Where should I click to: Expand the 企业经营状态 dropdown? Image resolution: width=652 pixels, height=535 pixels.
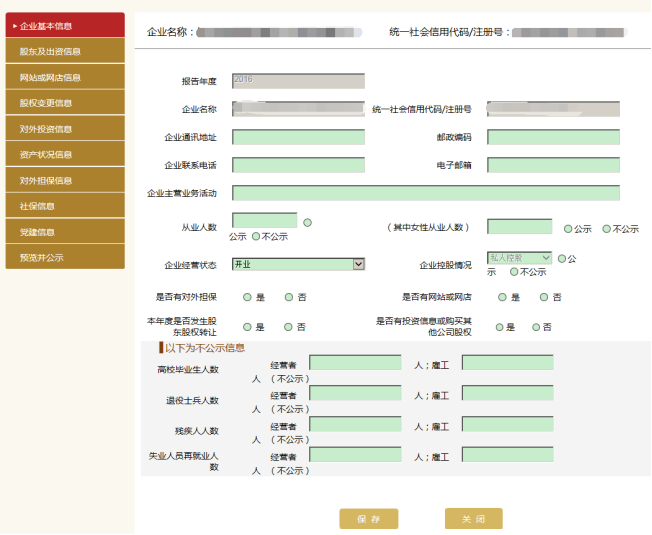[x=298, y=264]
